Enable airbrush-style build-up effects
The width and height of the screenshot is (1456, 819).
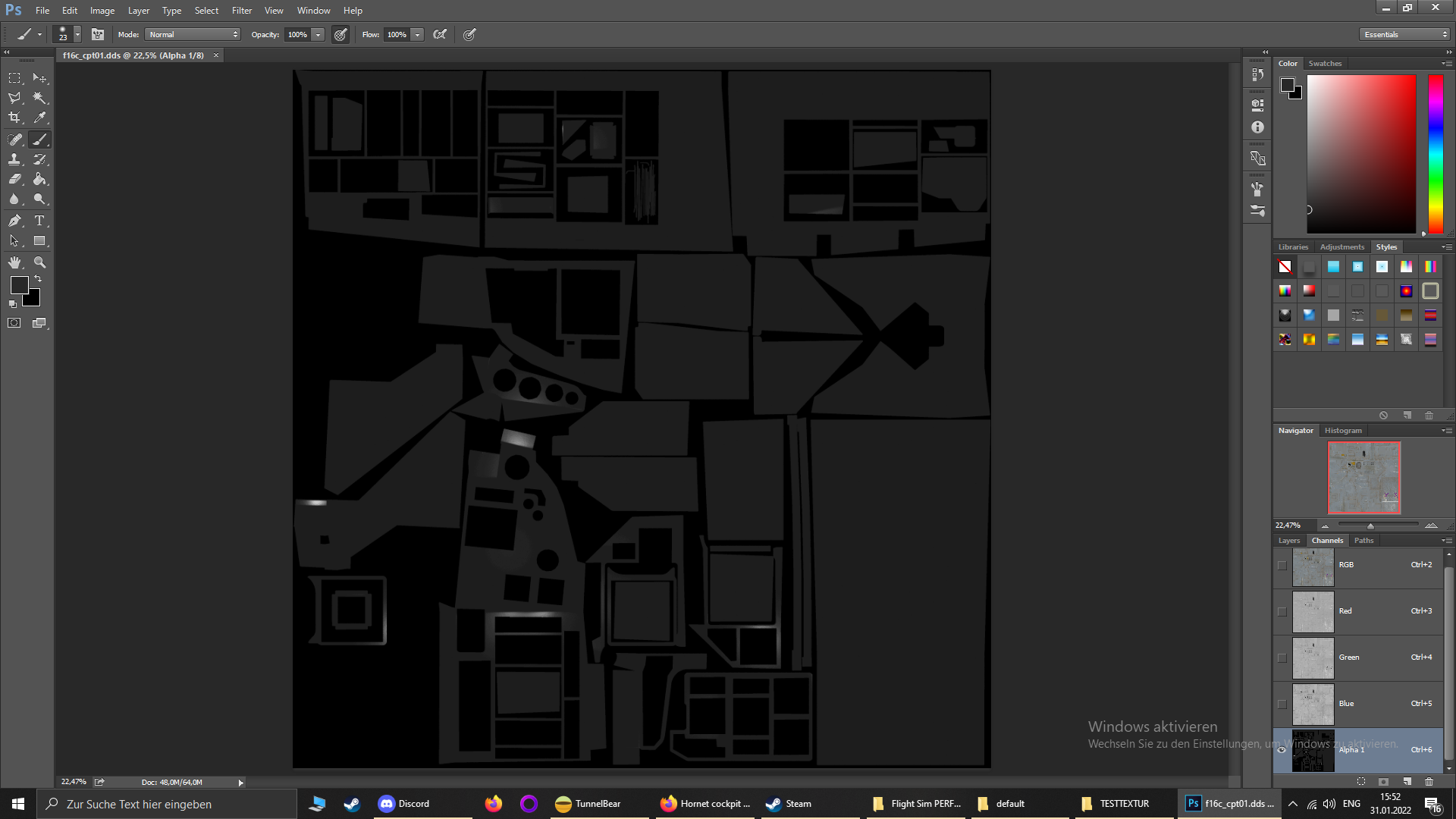(440, 34)
